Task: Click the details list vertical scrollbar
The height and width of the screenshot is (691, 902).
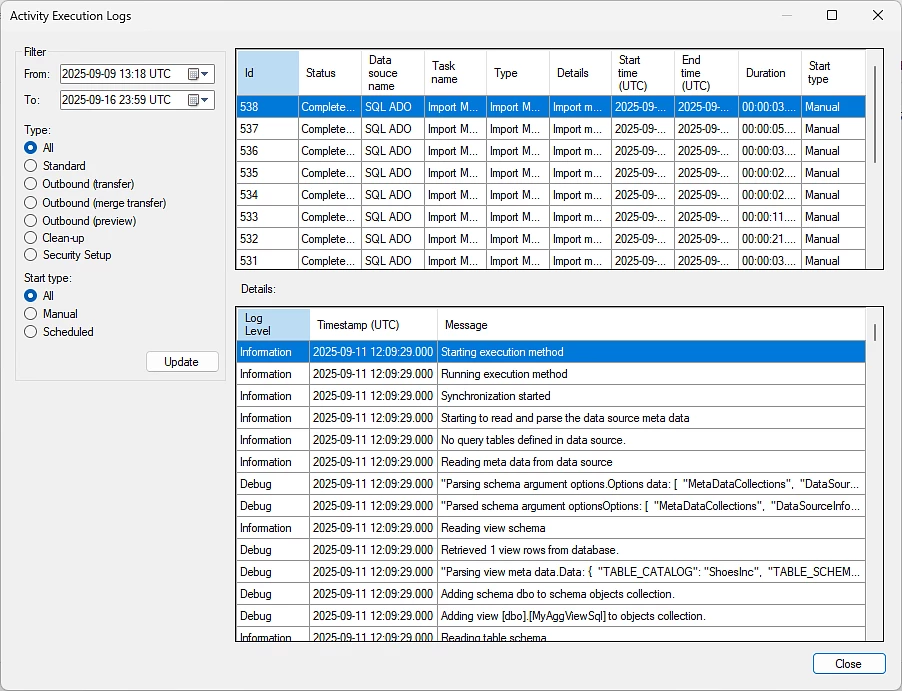Action: click(x=875, y=333)
